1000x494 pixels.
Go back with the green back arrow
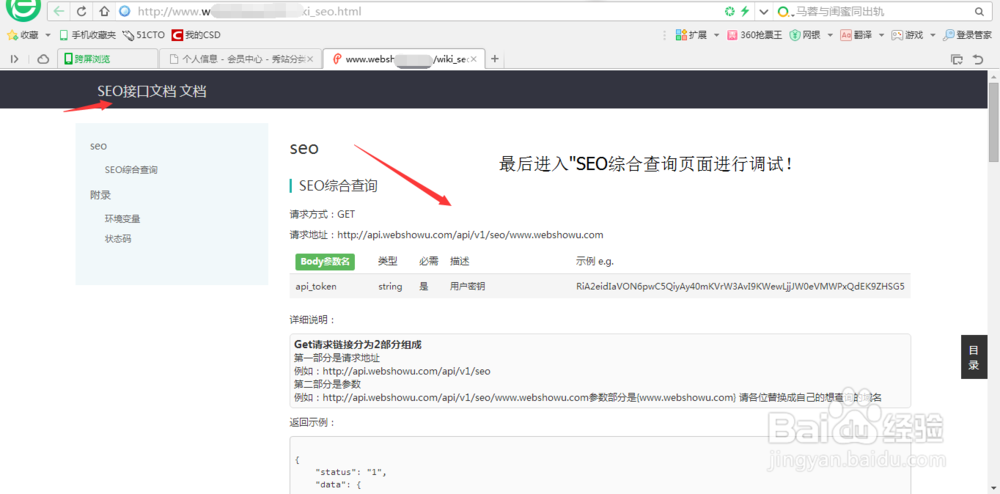[x=59, y=11]
